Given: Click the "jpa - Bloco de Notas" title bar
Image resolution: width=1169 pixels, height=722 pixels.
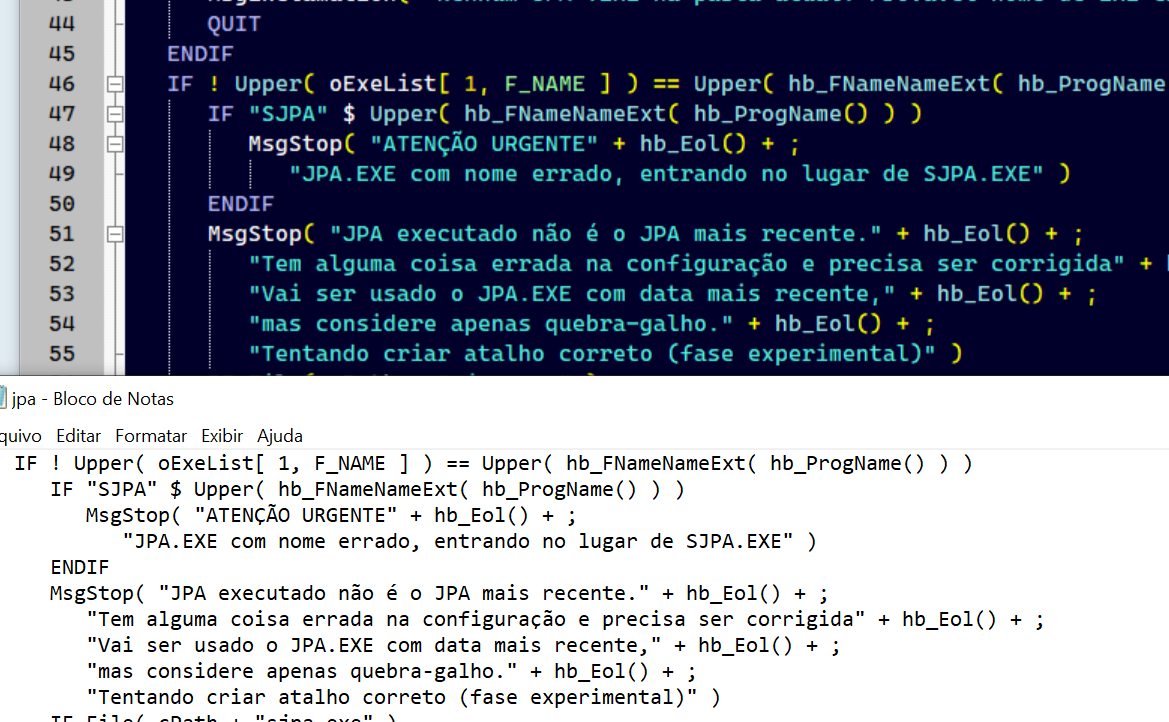Looking at the screenshot, I should click(x=92, y=399).
